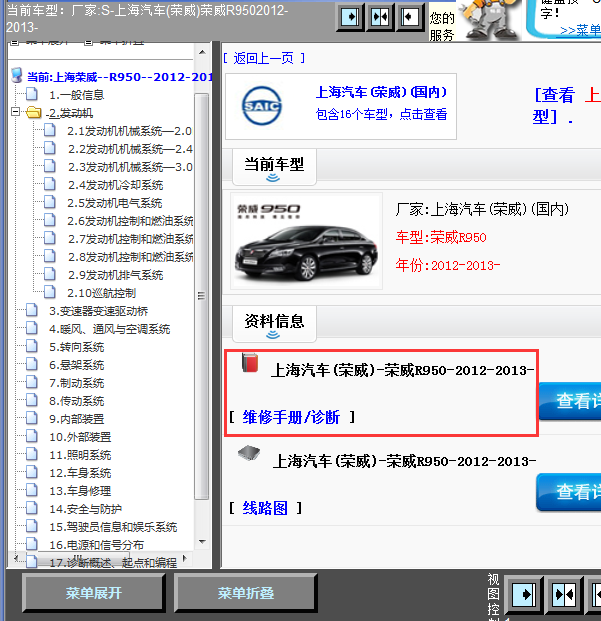
Task: Open 2.5发动机电气系统
Action: (x=114, y=203)
